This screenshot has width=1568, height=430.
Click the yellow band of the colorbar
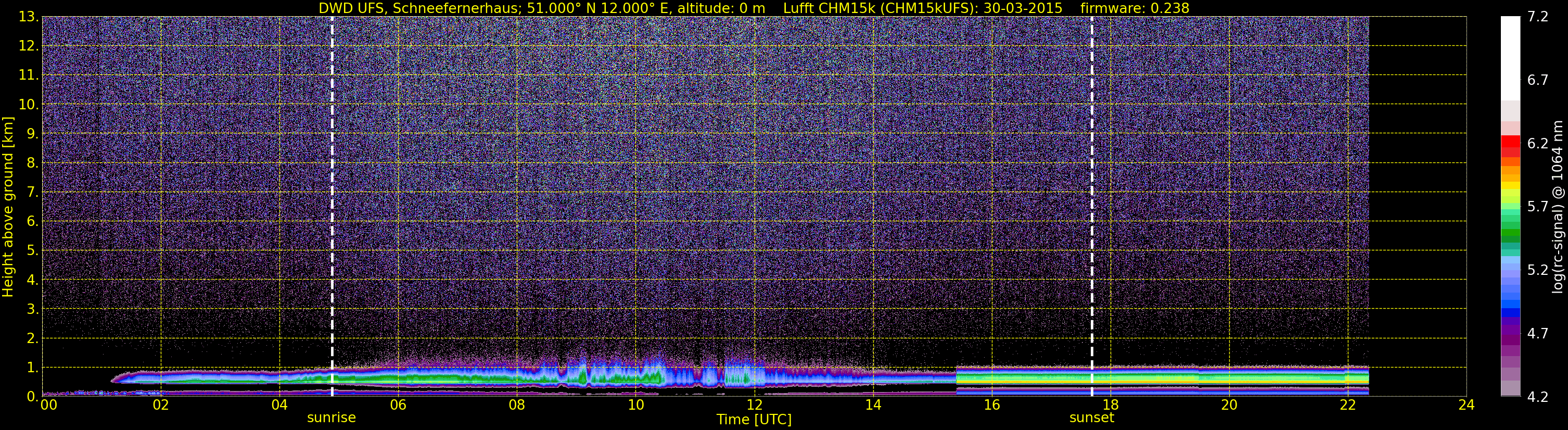point(1510,185)
